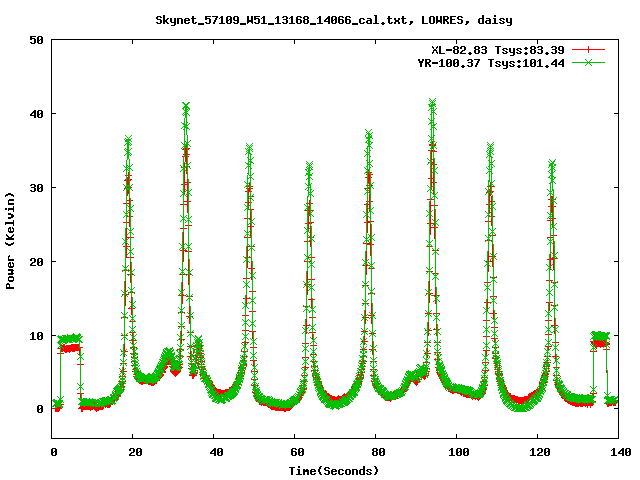Click the y-axis tick label '30'
This screenshot has width=640, height=480.
point(36,188)
